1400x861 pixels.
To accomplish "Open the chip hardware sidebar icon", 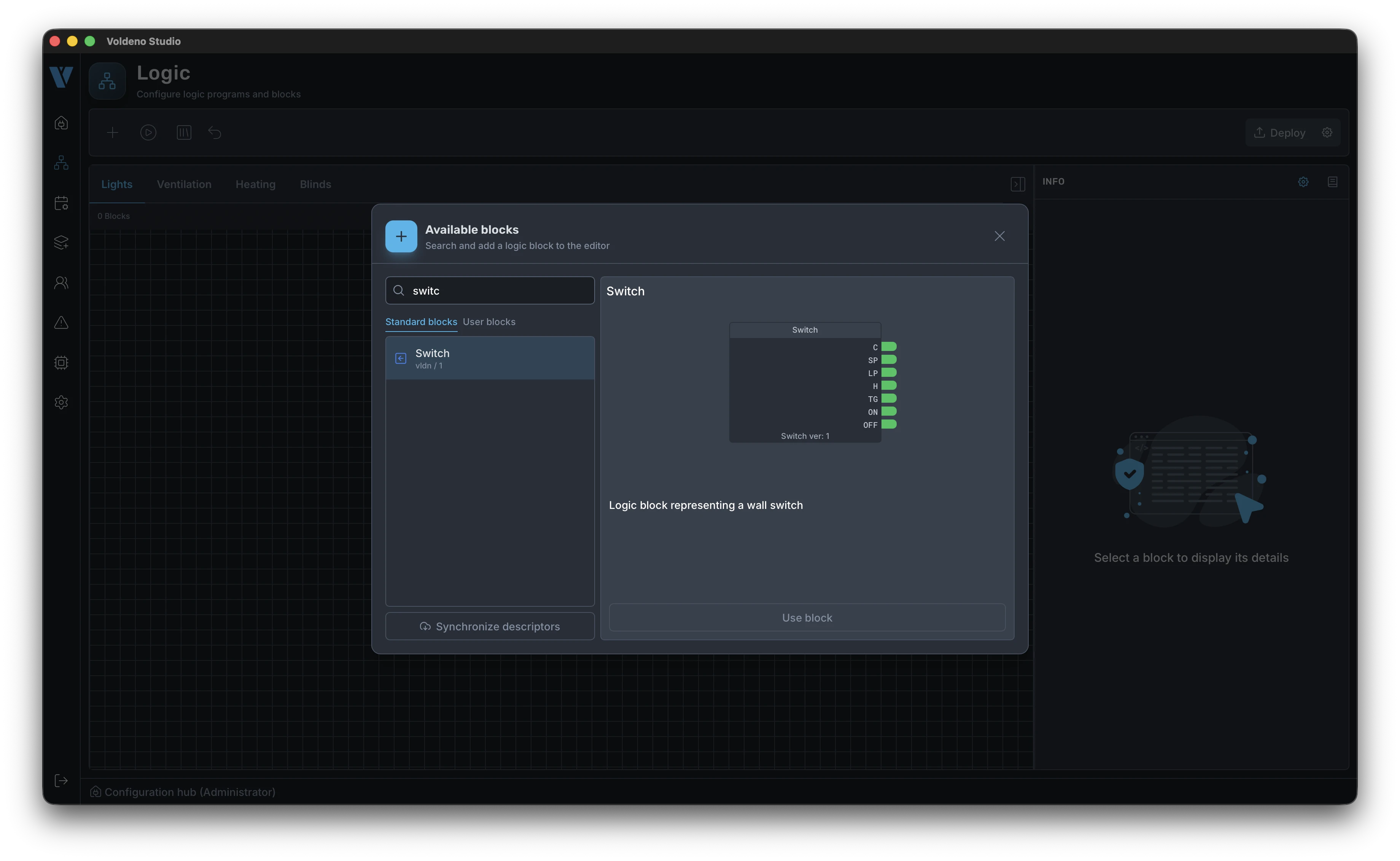I will click(x=61, y=362).
